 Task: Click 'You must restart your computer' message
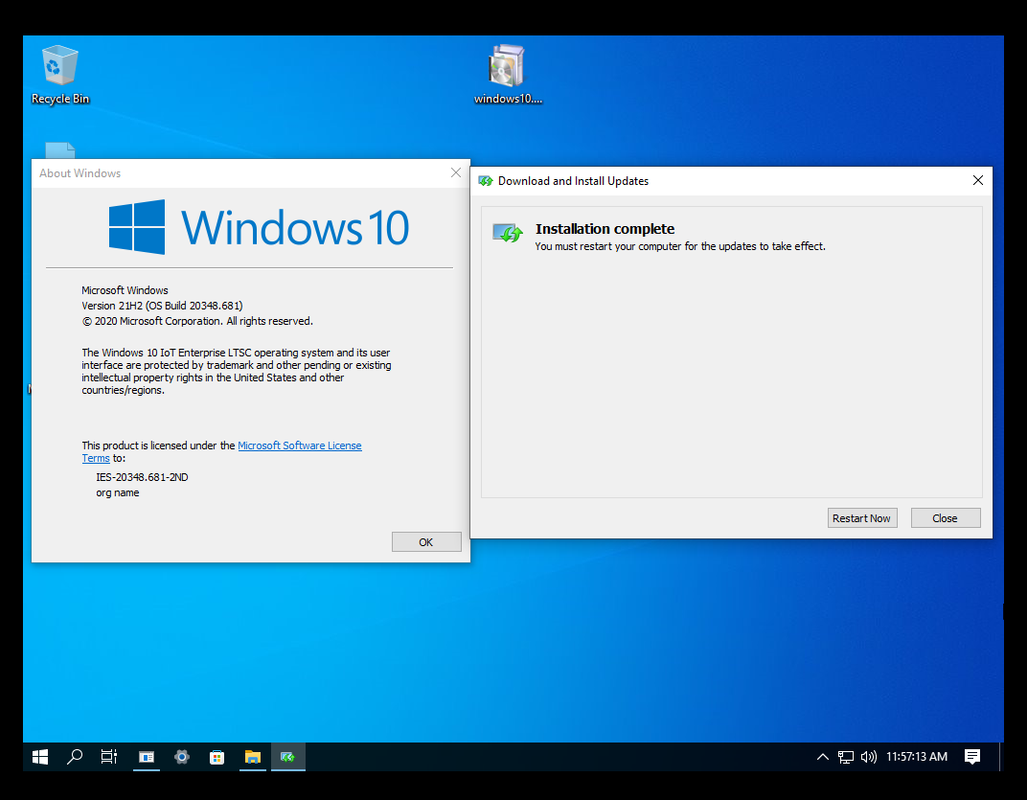[x=680, y=246]
